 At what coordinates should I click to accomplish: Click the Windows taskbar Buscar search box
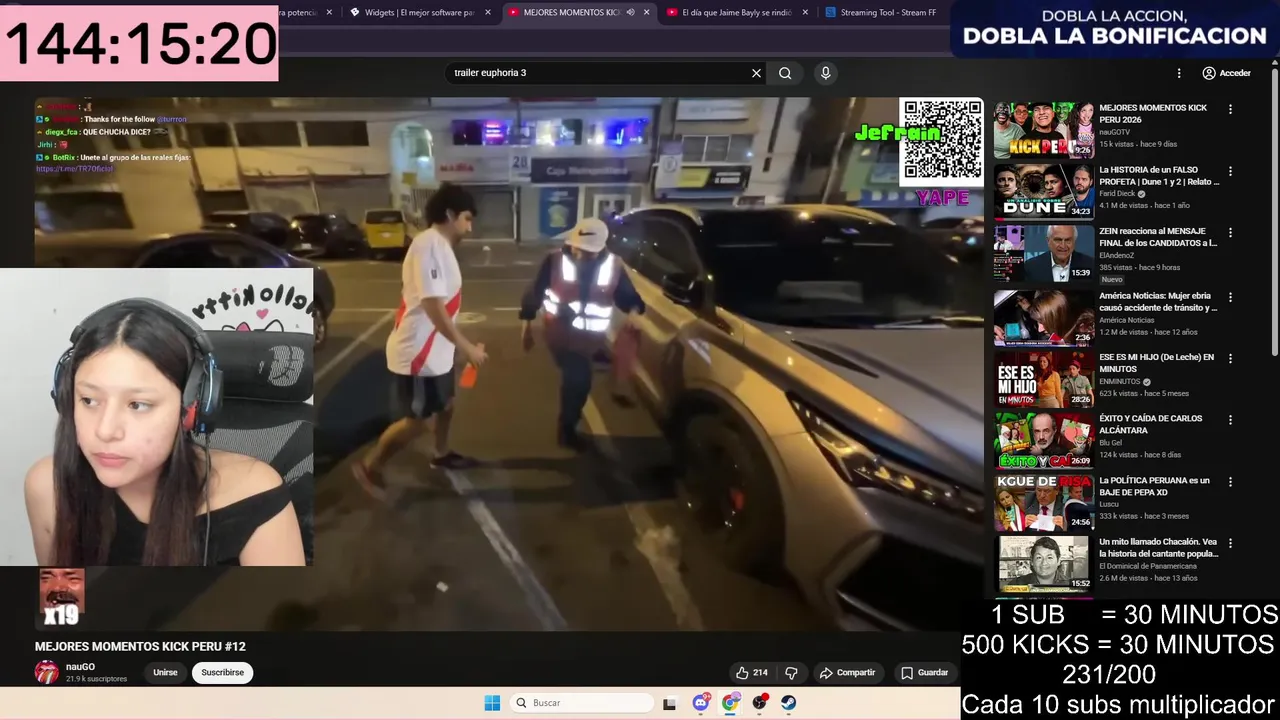581,703
